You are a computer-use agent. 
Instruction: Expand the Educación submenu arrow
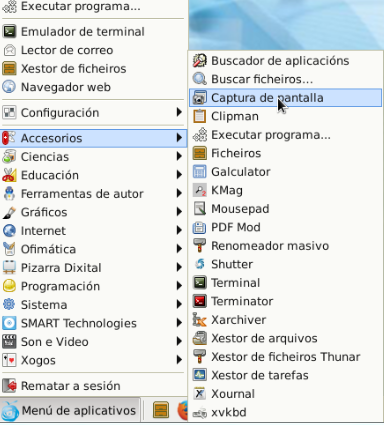(179, 175)
